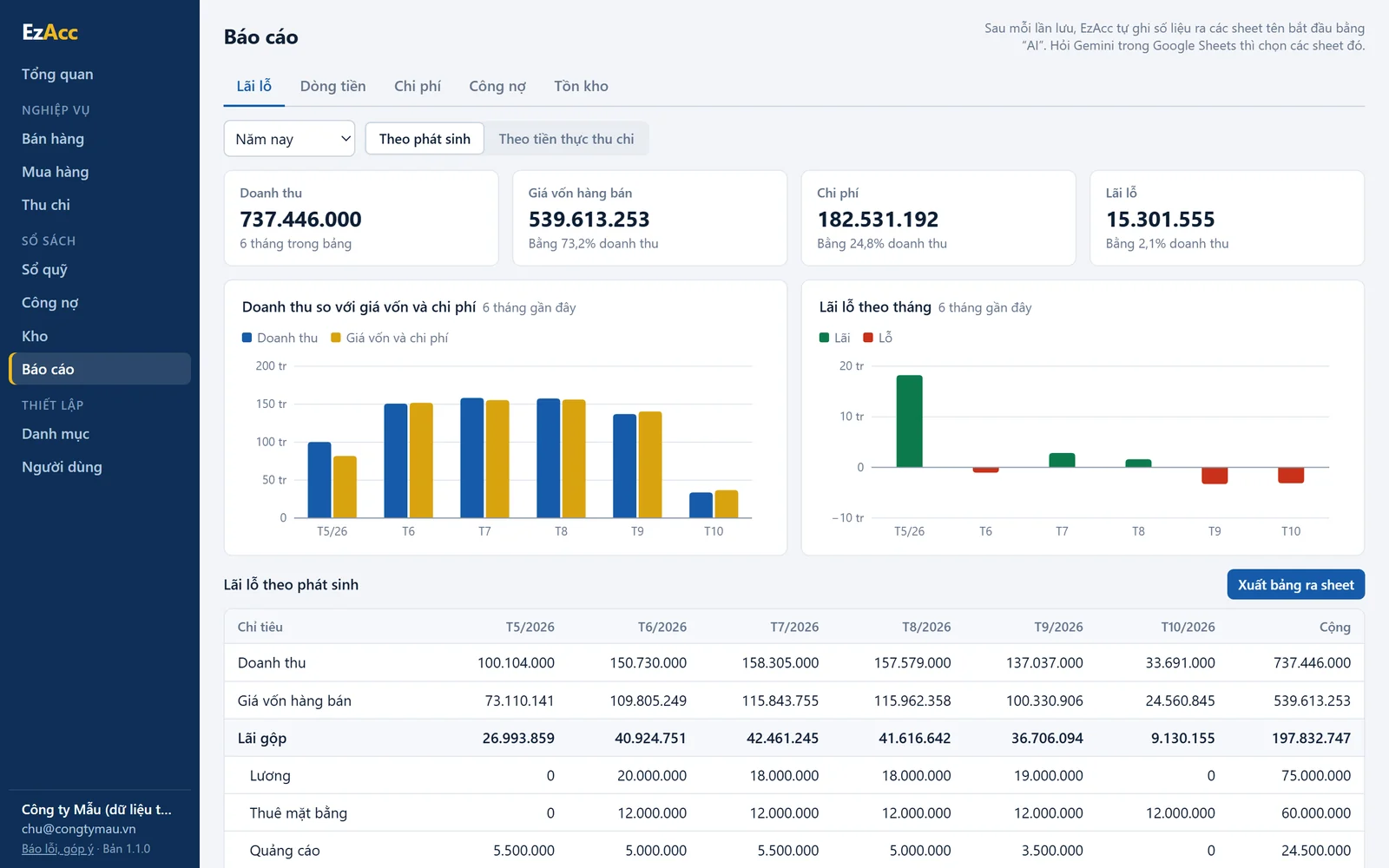Click the red Lỗ legend swatch

pyautogui.click(x=868, y=338)
